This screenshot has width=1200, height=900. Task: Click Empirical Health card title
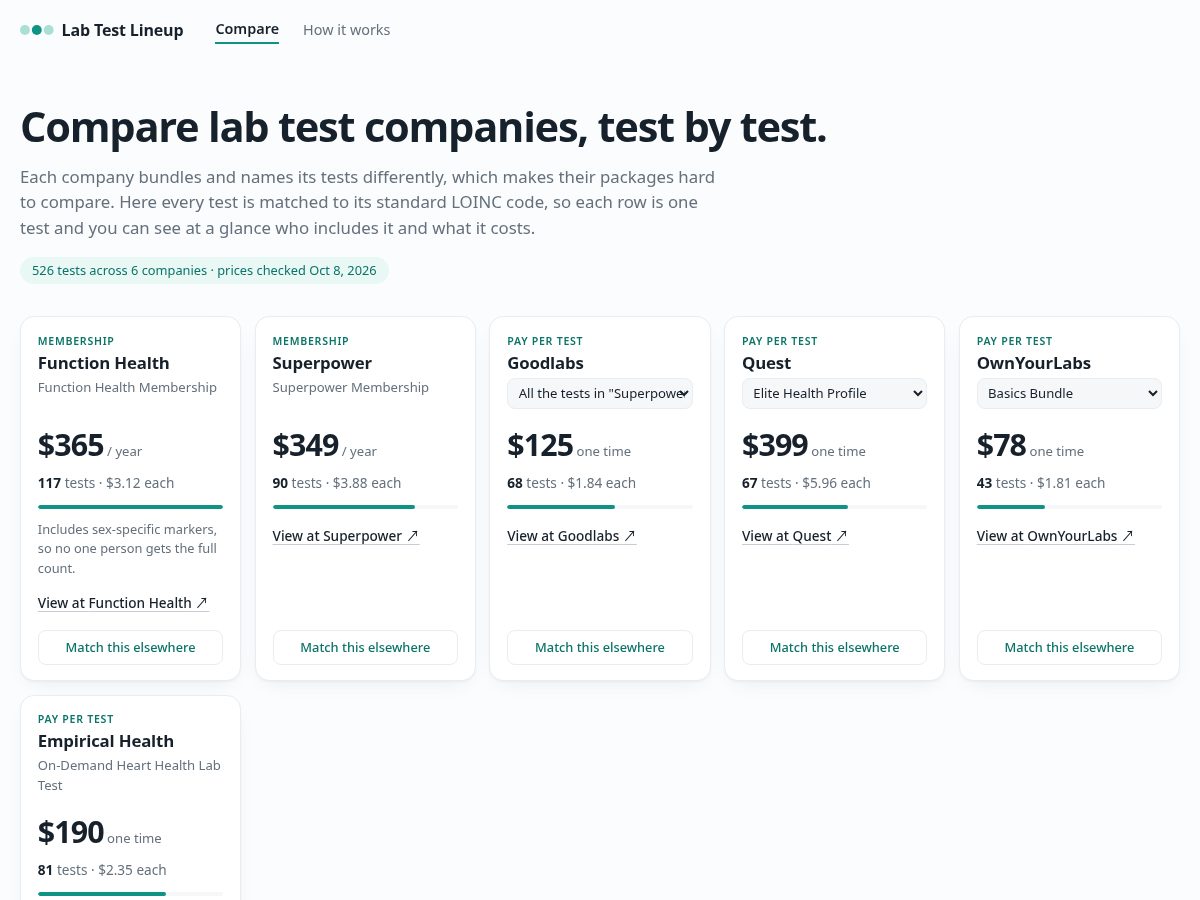point(106,741)
